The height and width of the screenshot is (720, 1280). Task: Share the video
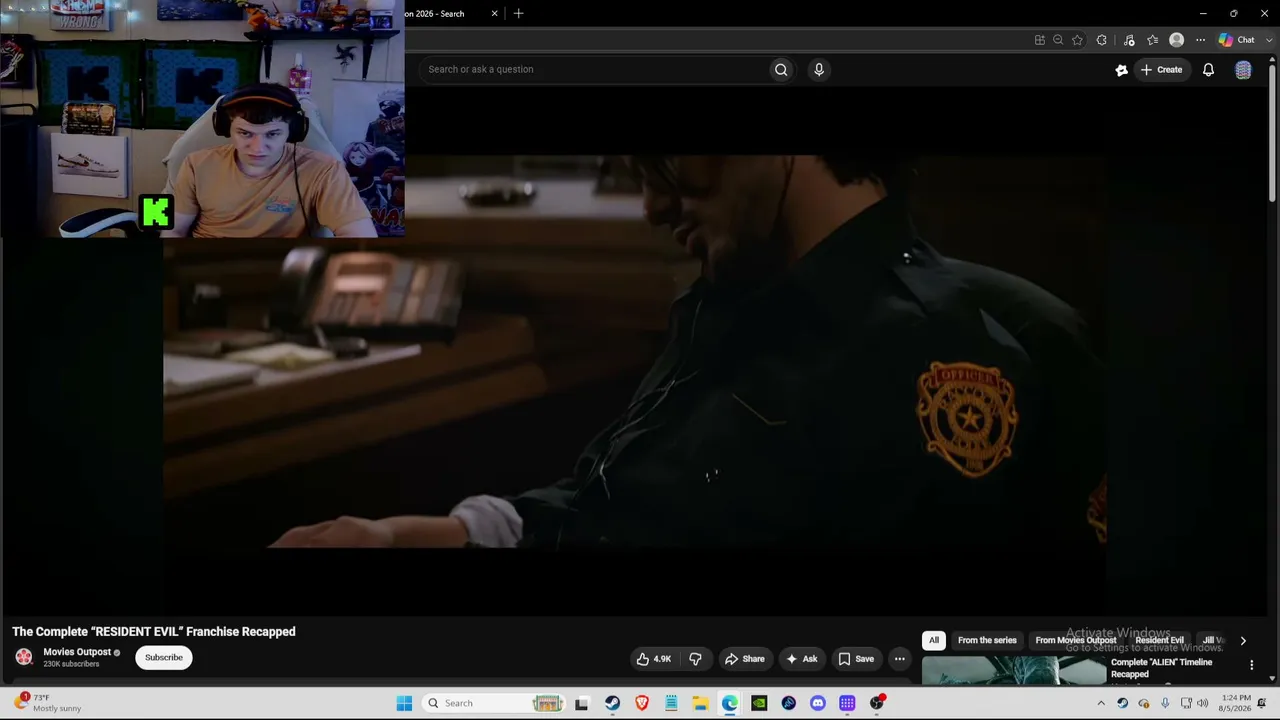(745, 659)
